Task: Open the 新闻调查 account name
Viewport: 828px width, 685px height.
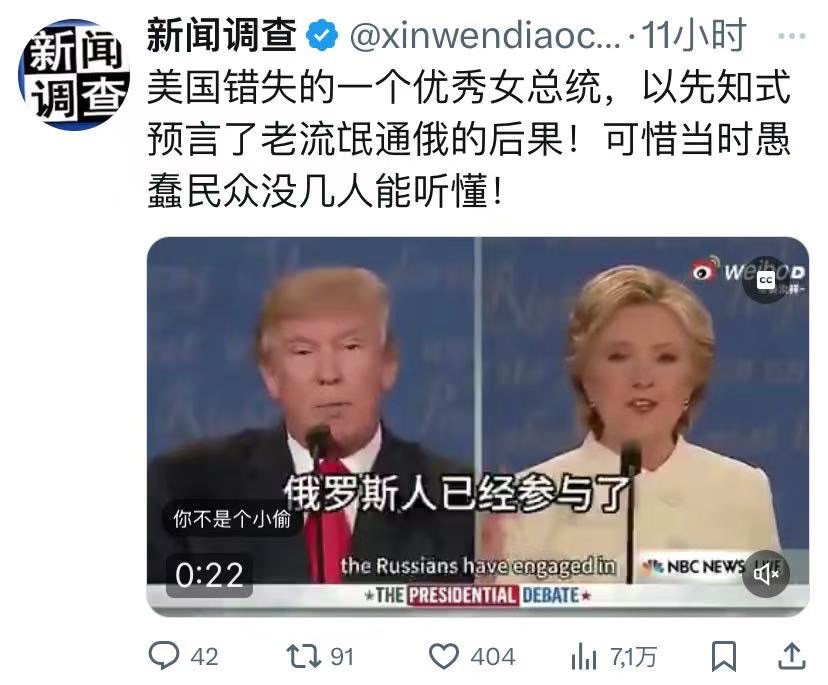Action: click(x=222, y=35)
